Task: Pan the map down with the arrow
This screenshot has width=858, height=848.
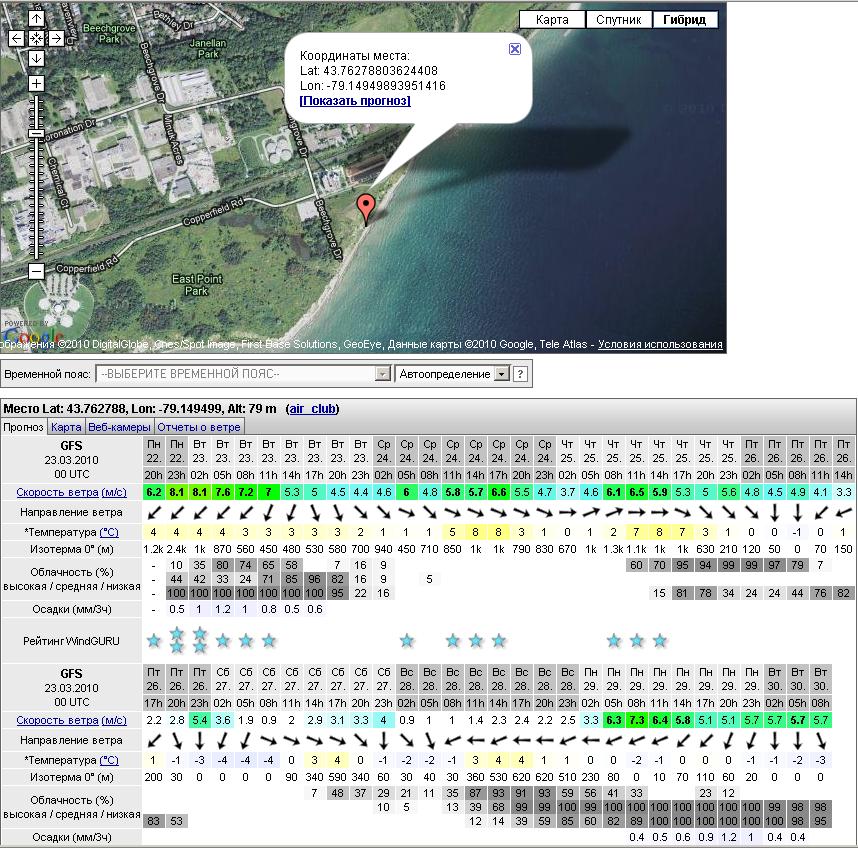Action: point(36,58)
